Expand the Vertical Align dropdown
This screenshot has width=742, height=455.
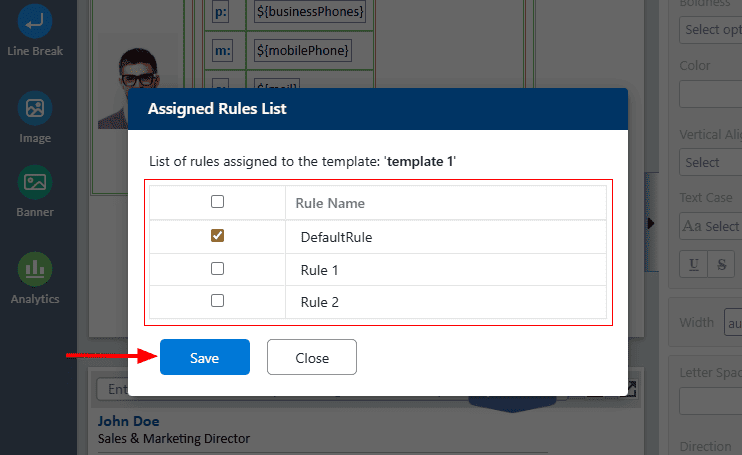[711, 162]
